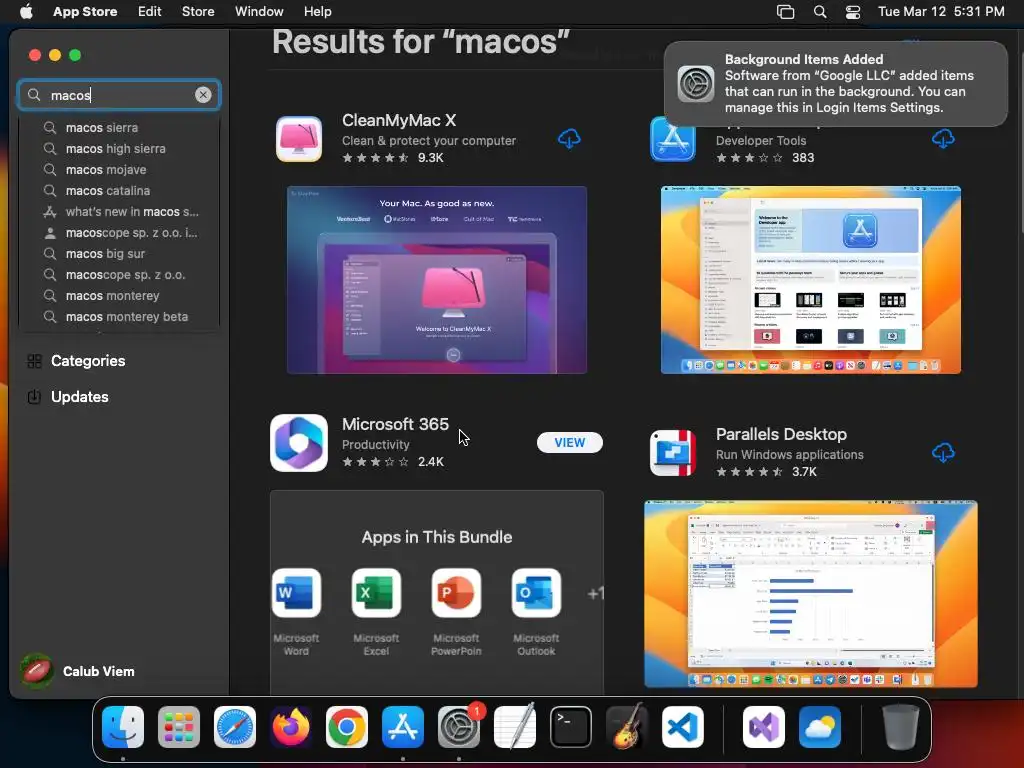Choose the 'macos high sierra' suggestion

click(x=119, y=148)
